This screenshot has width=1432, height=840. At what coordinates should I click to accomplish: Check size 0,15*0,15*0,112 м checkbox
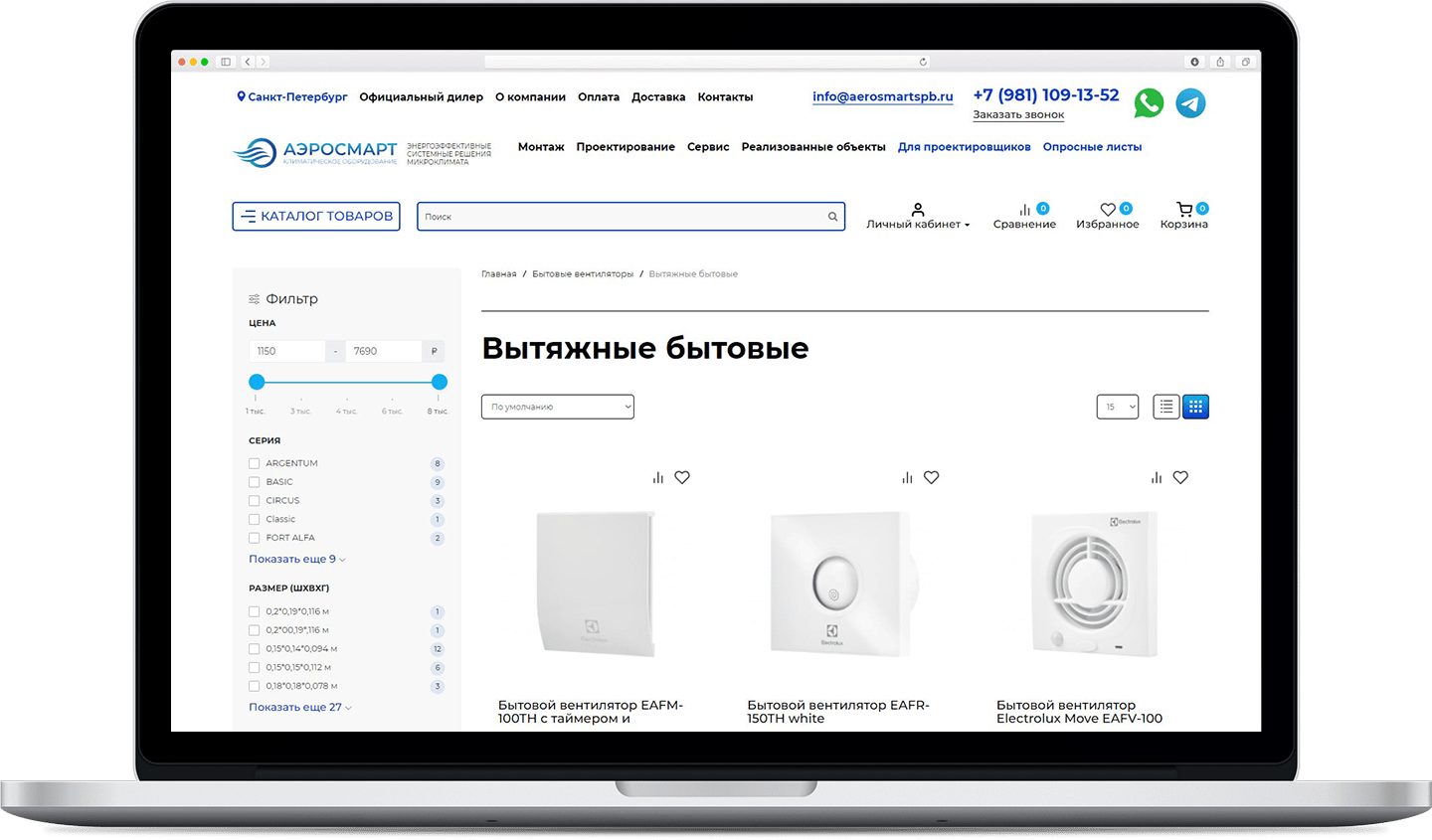(254, 668)
